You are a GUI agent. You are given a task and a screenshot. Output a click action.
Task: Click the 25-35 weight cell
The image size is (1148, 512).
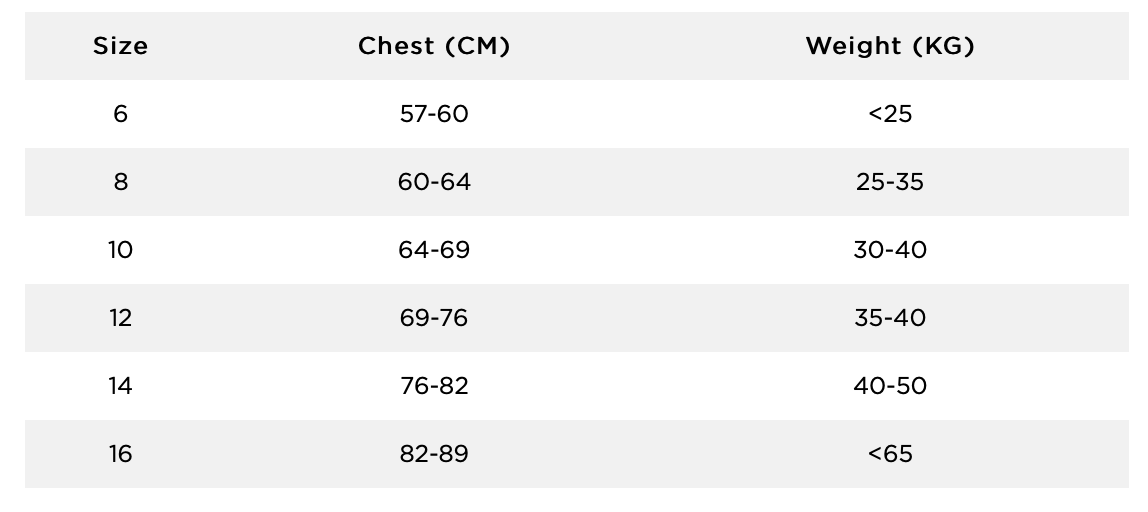click(x=890, y=182)
